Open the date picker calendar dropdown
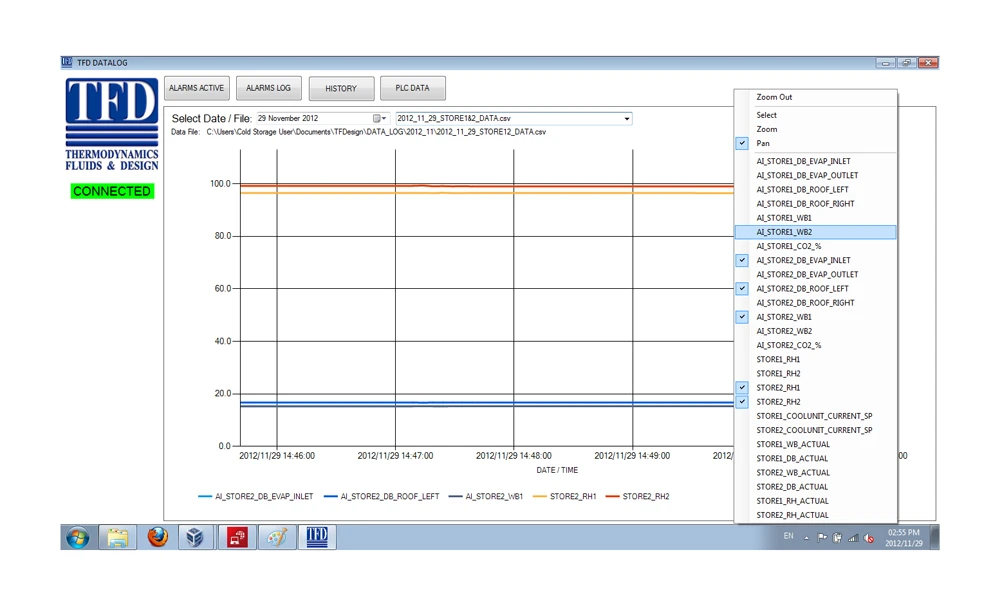 point(379,119)
